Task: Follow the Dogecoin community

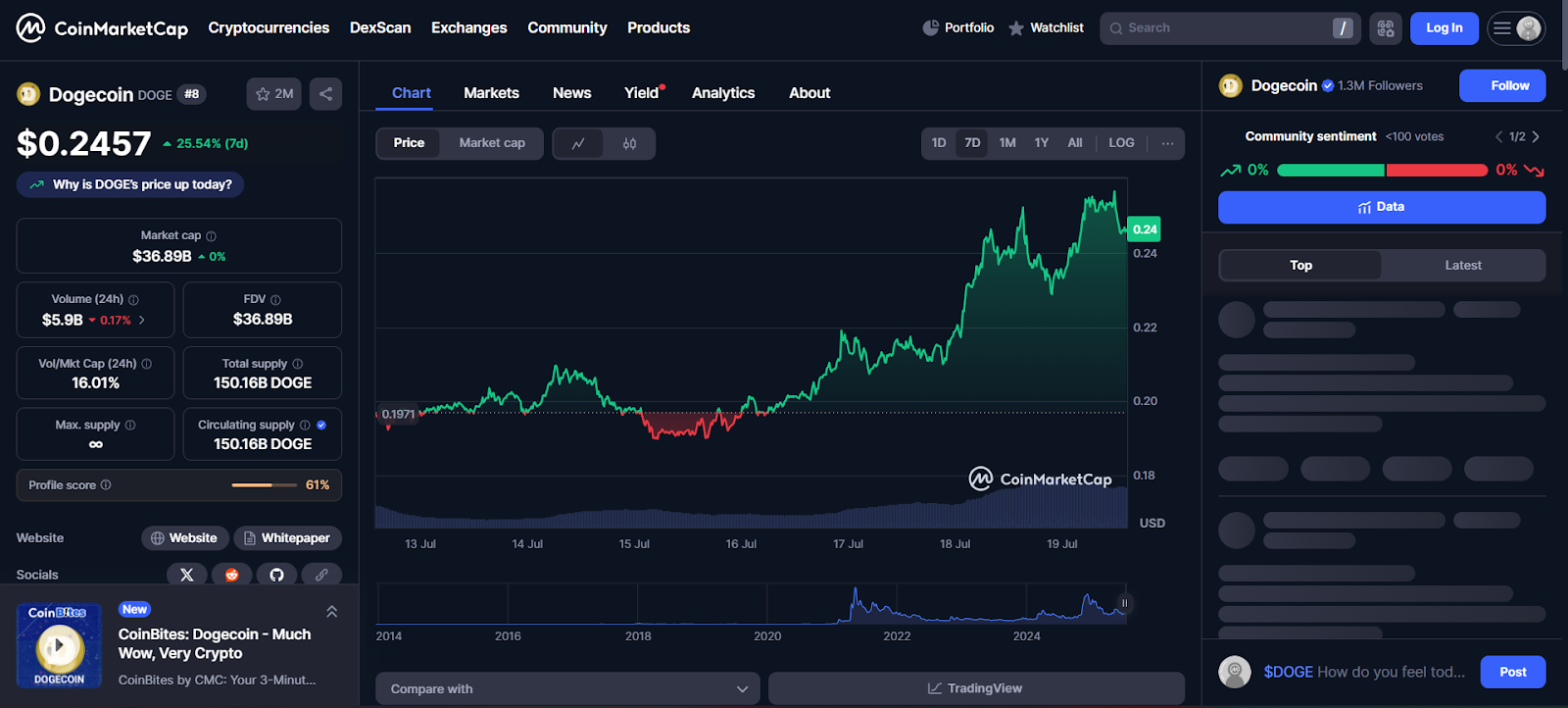Action: coord(1502,85)
